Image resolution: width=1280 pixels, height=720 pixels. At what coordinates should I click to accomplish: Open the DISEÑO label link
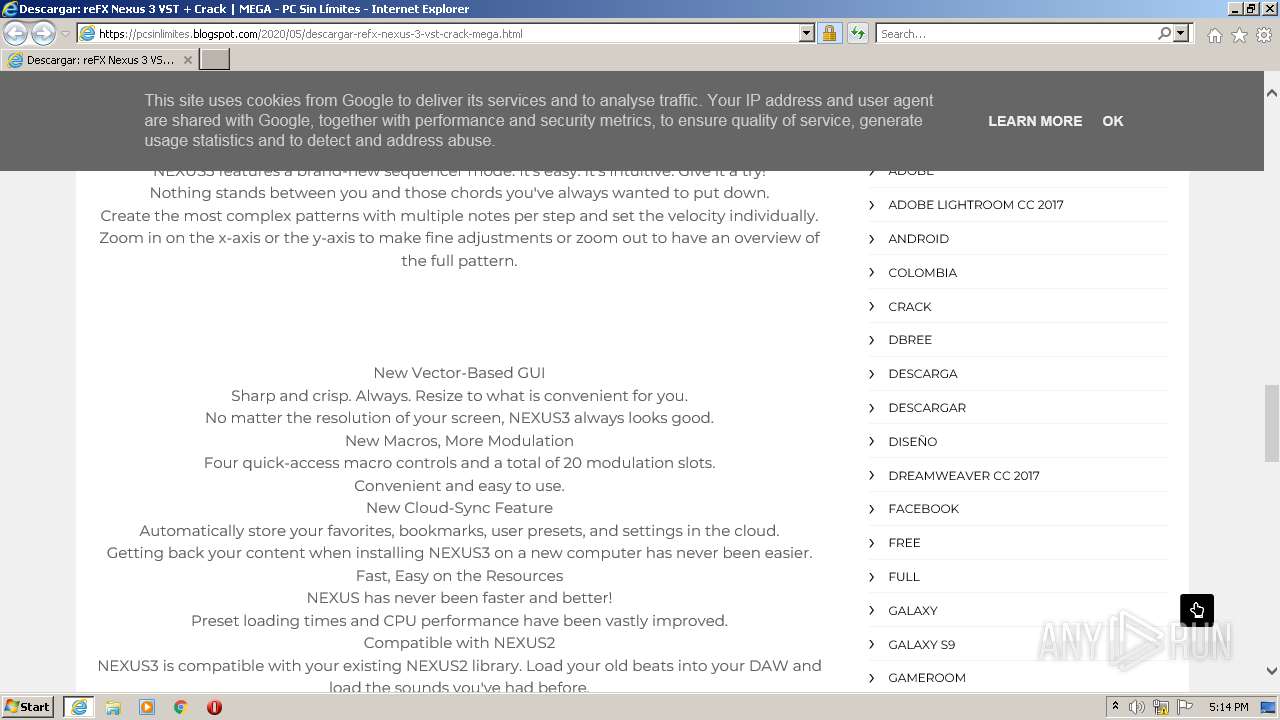pos(912,442)
